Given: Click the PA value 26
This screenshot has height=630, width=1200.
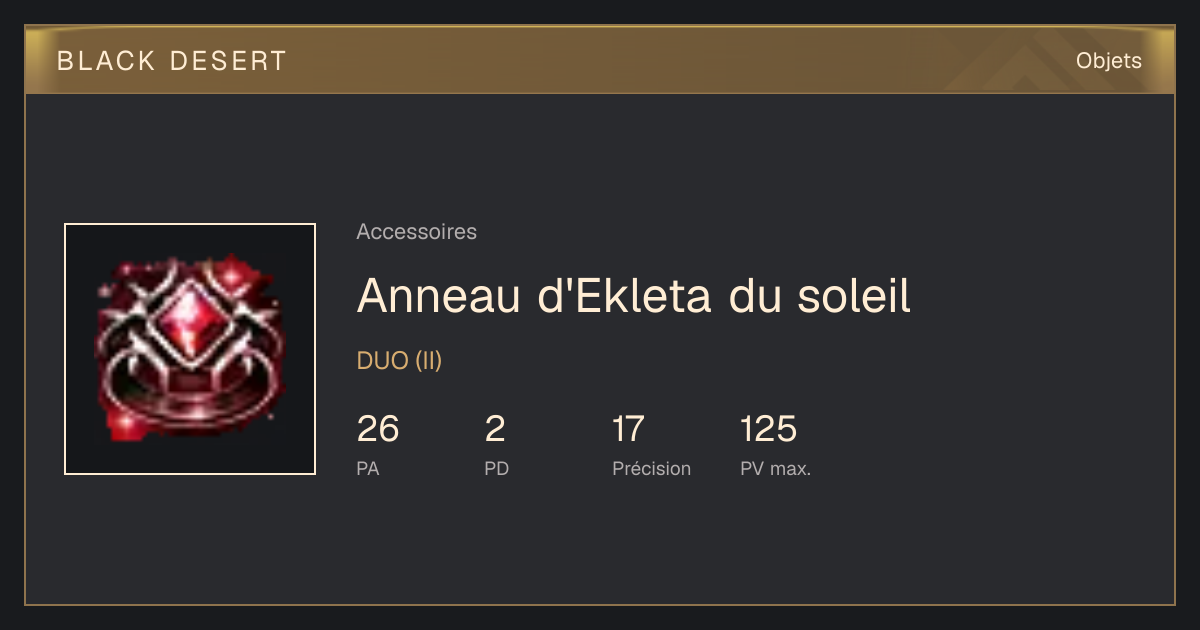Looking at the screenshot, I should [x=378, y=429].
